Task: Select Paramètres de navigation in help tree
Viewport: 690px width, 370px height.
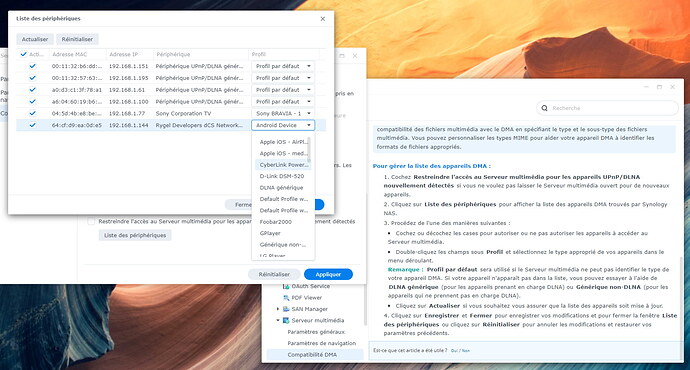Action: pos(322,344)
